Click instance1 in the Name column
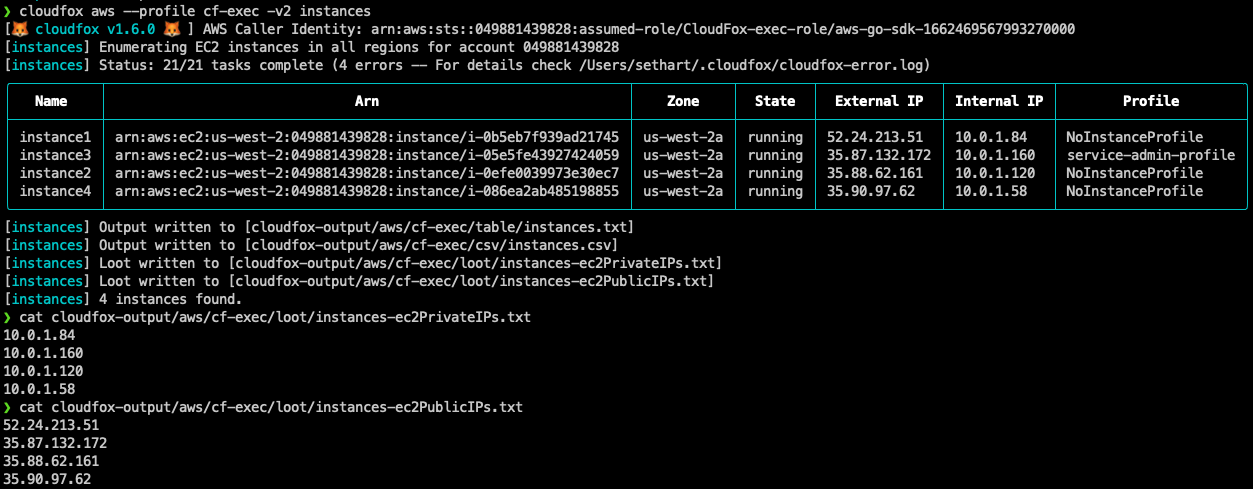 pyautogui.click(x=55, y=137)
